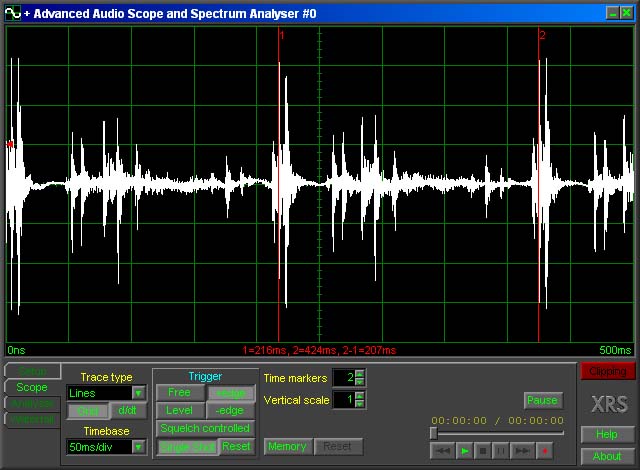Click the red Clipping indicator
This screenshot has height=470, width=640.
click(607, 371)
